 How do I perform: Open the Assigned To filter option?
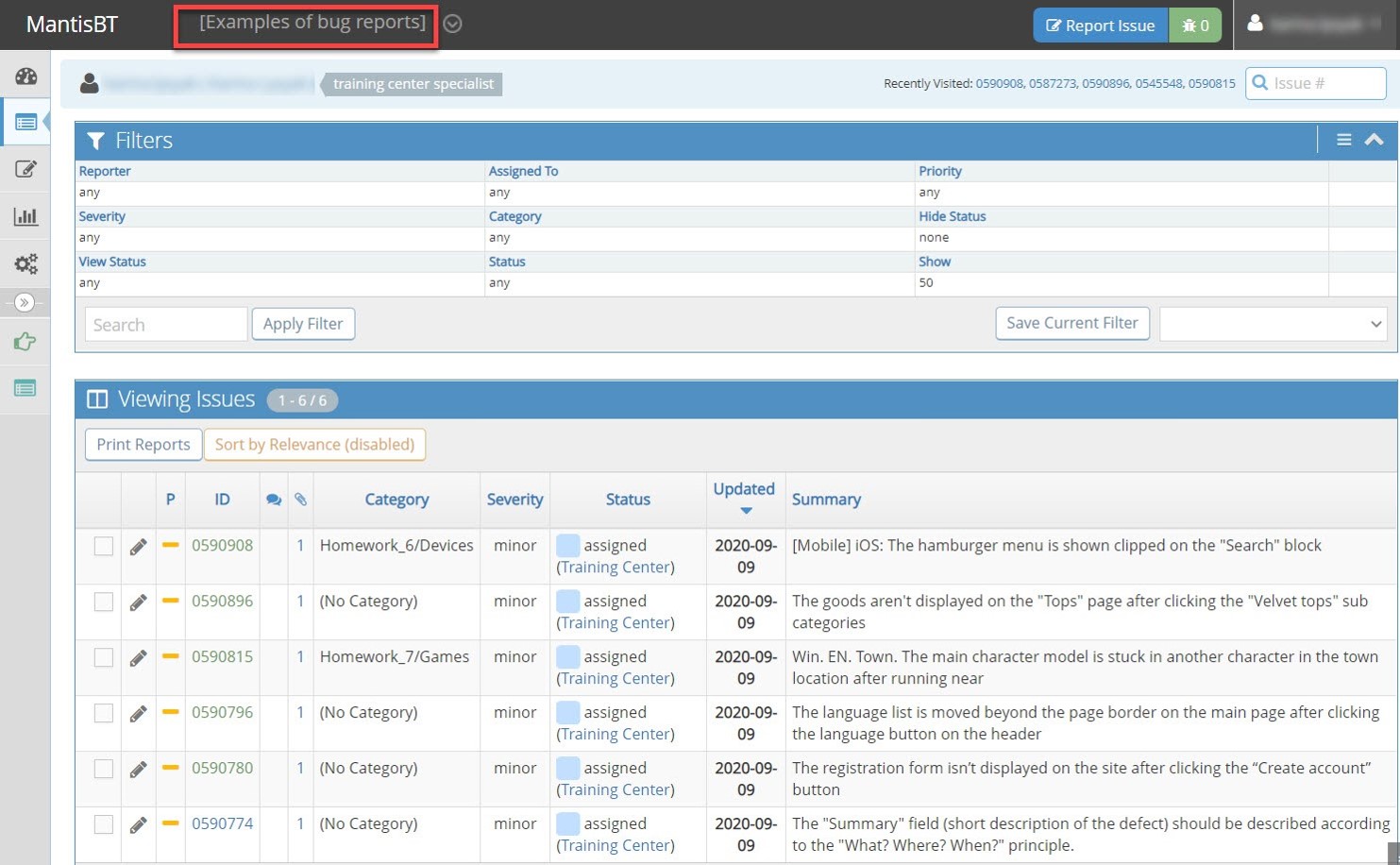[x=523, y=171]
